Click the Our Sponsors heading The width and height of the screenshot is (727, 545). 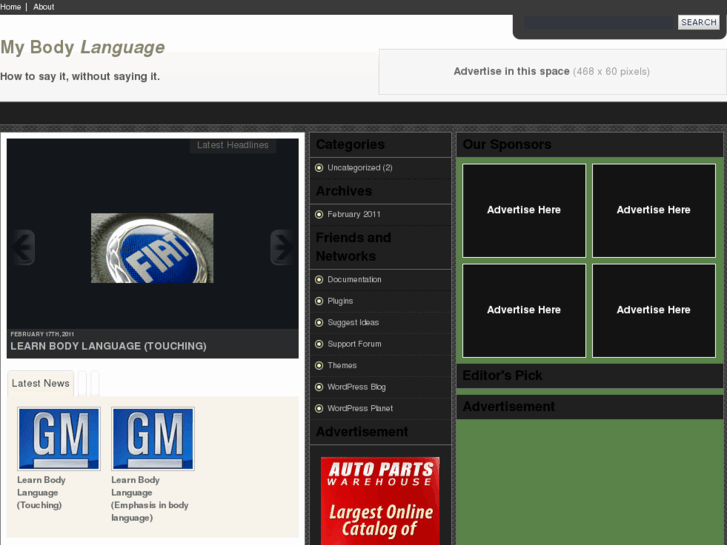[x=507, y=145]
